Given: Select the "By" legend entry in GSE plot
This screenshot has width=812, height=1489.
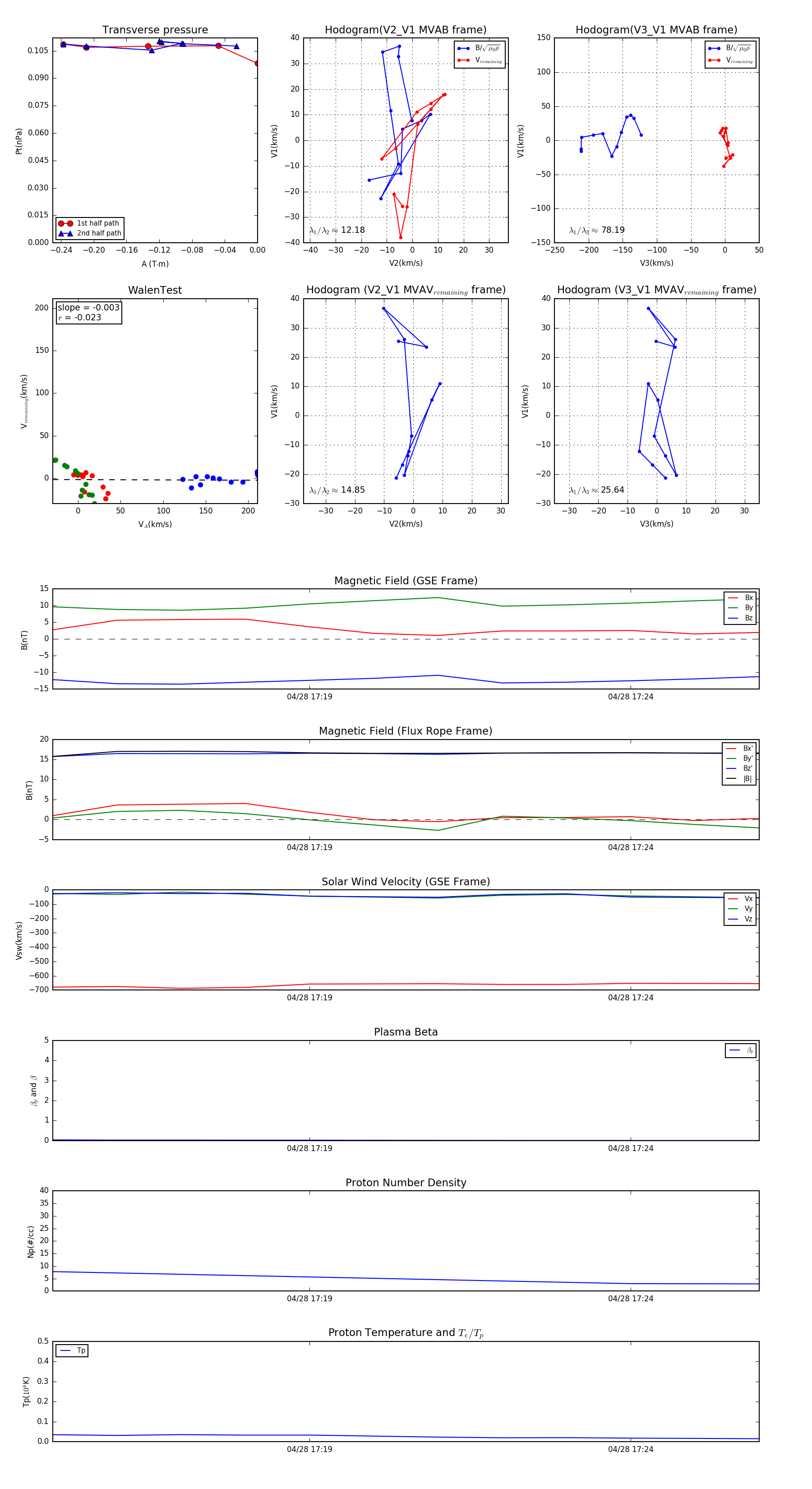Looking at the screenshot, I should coord(740,608).
